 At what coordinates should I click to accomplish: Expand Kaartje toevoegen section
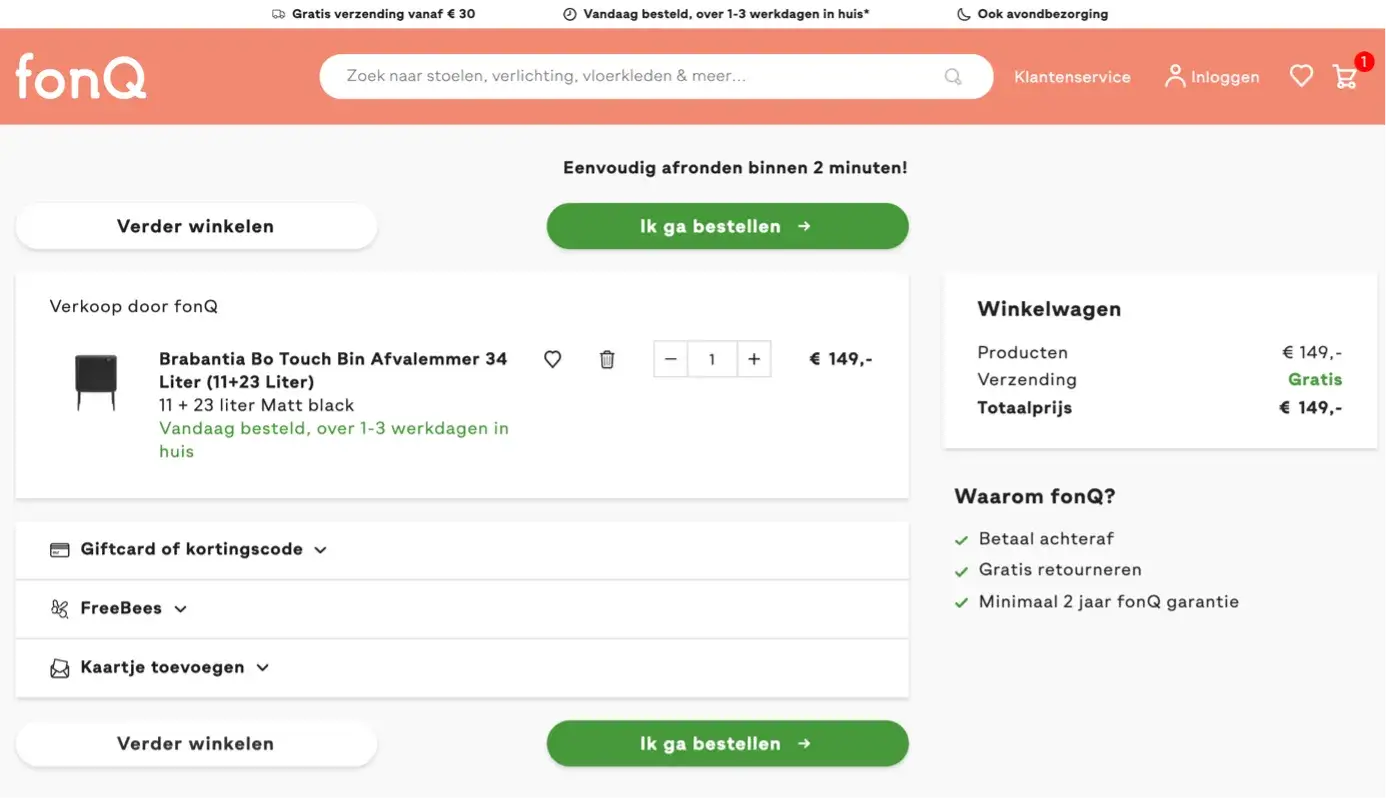pyautogui.click(x=162, y=667)
